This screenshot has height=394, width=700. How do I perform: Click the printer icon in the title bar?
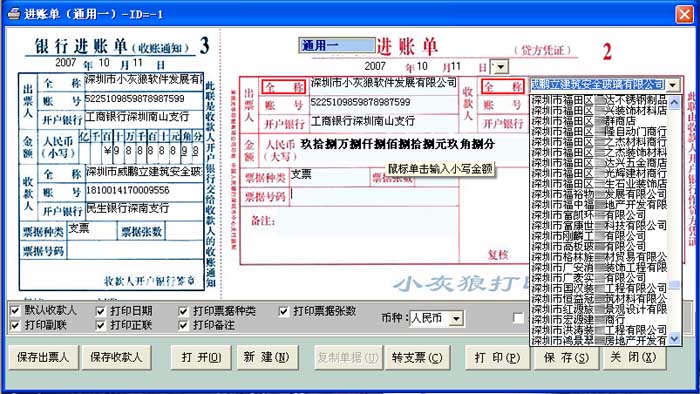tap(14, 13)
